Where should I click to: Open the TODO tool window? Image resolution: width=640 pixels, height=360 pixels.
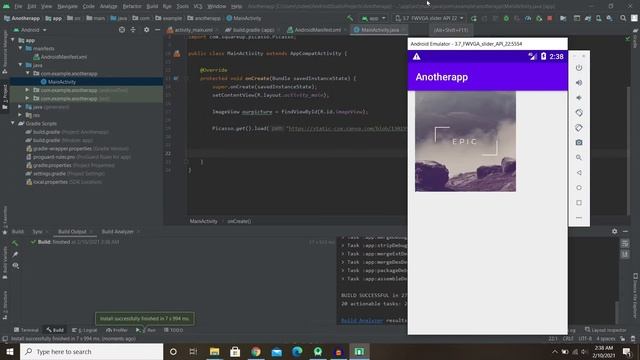173,330
